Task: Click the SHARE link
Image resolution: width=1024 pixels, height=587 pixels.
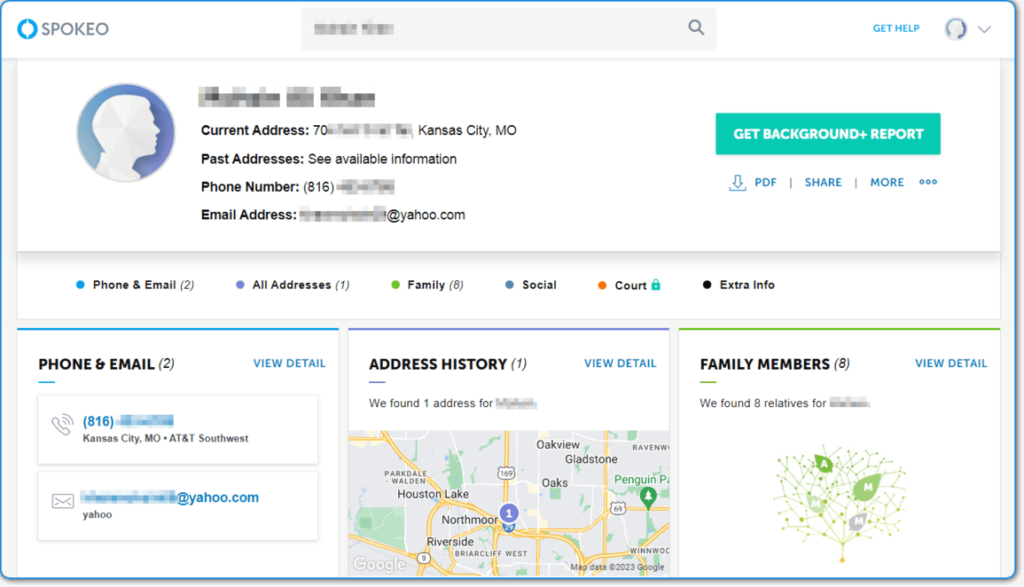Action: 822,182
